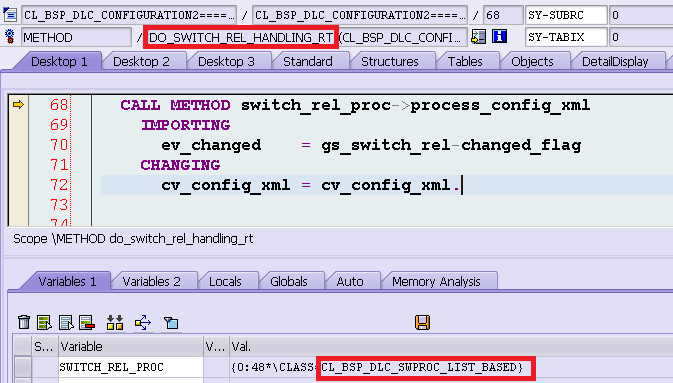Image resolution: width=673 pixels, height=383 pixels.
Task: Click the SY-SUBRC value field showing 0
Action: [x=641, y=15]
